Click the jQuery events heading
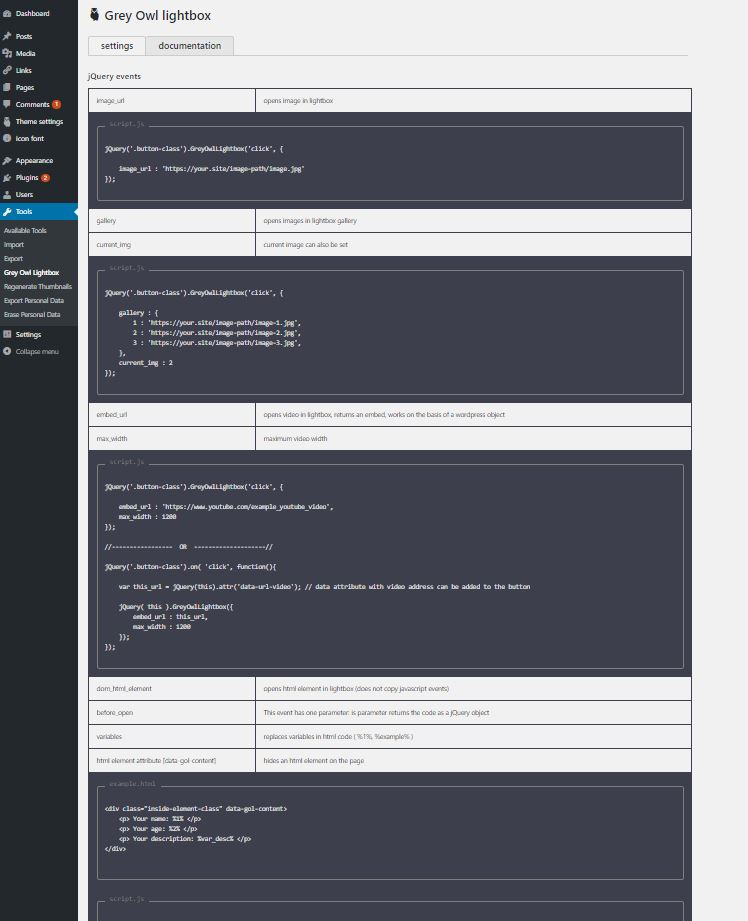Screen dimensions: 748x921 (x=115, y=76)
